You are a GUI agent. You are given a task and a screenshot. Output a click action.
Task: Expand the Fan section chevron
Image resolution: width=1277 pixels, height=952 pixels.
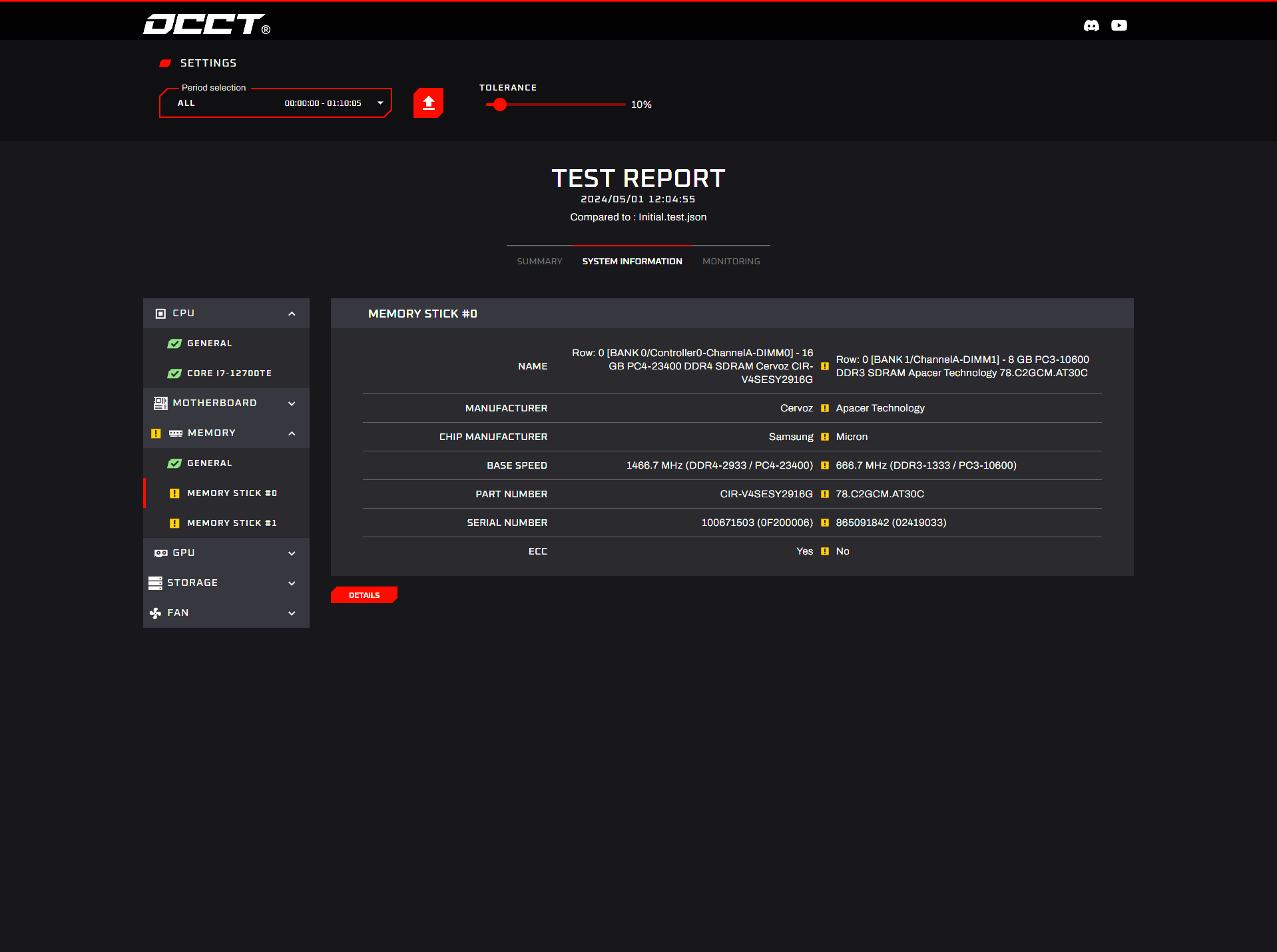click(292, 613)
